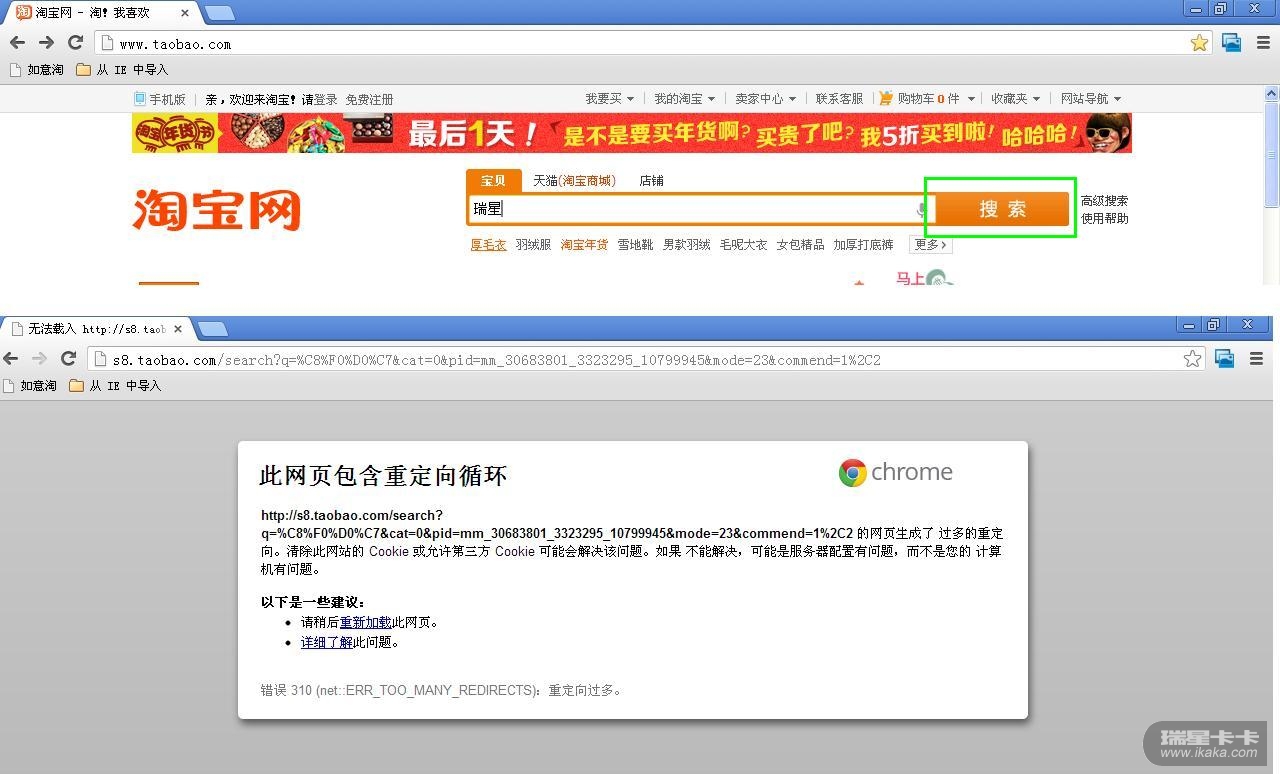Click the 最后1天 年货 promotional banner
Viewport: 1280px width, 774px height.
[x=632, y=133]
